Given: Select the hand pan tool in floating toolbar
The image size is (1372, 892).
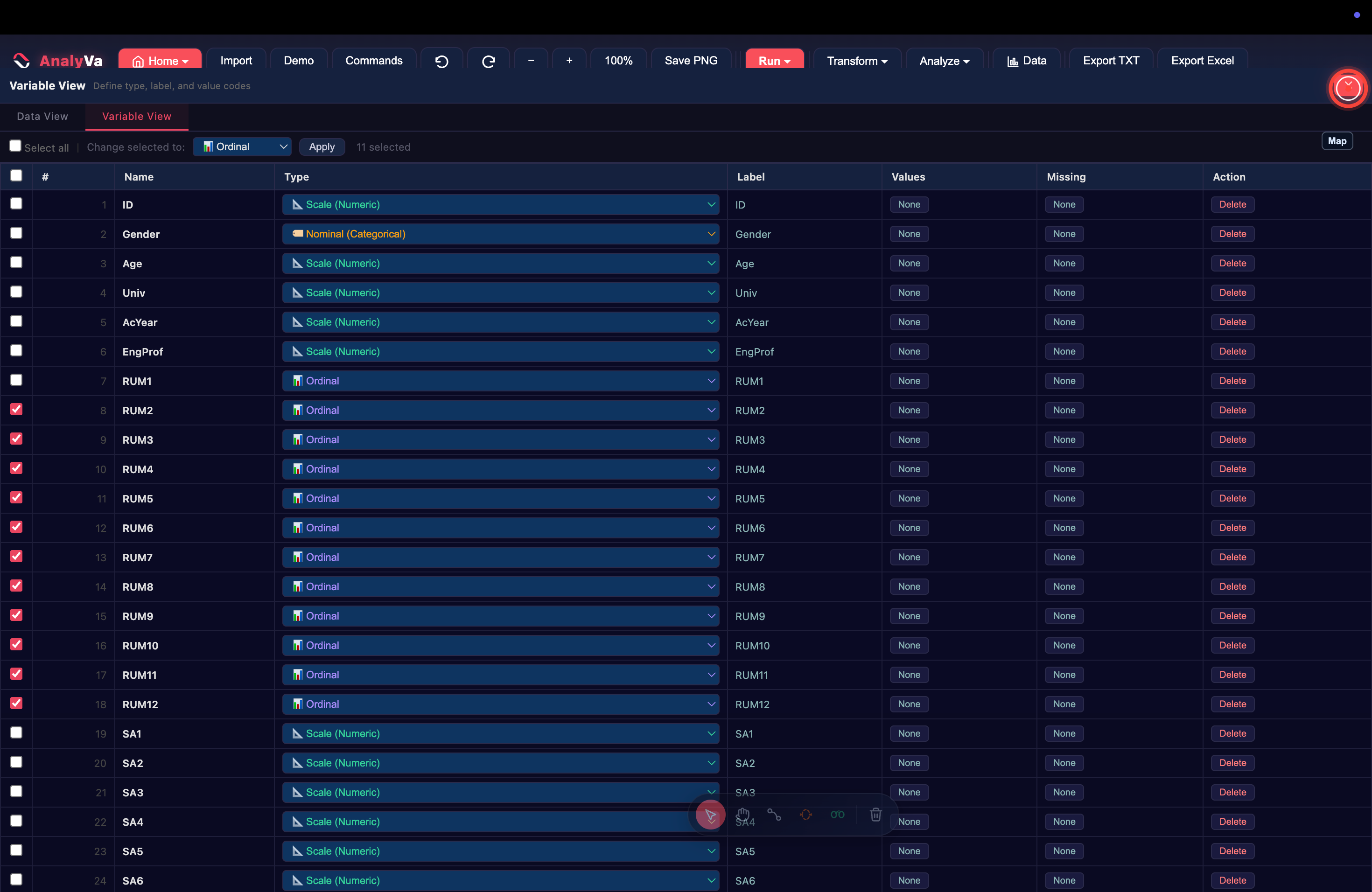Looking at the screenshot, I should pos(743,814).
